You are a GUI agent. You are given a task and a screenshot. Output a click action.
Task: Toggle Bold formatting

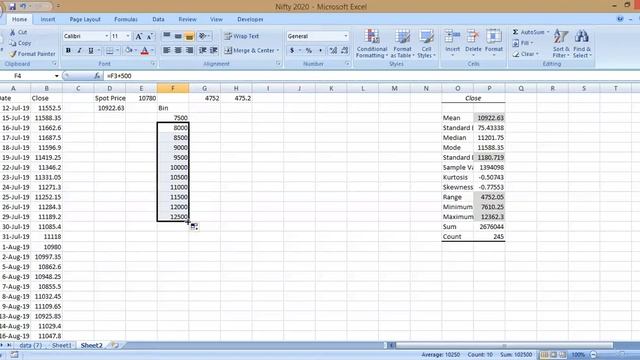click(x=68, y=50)
